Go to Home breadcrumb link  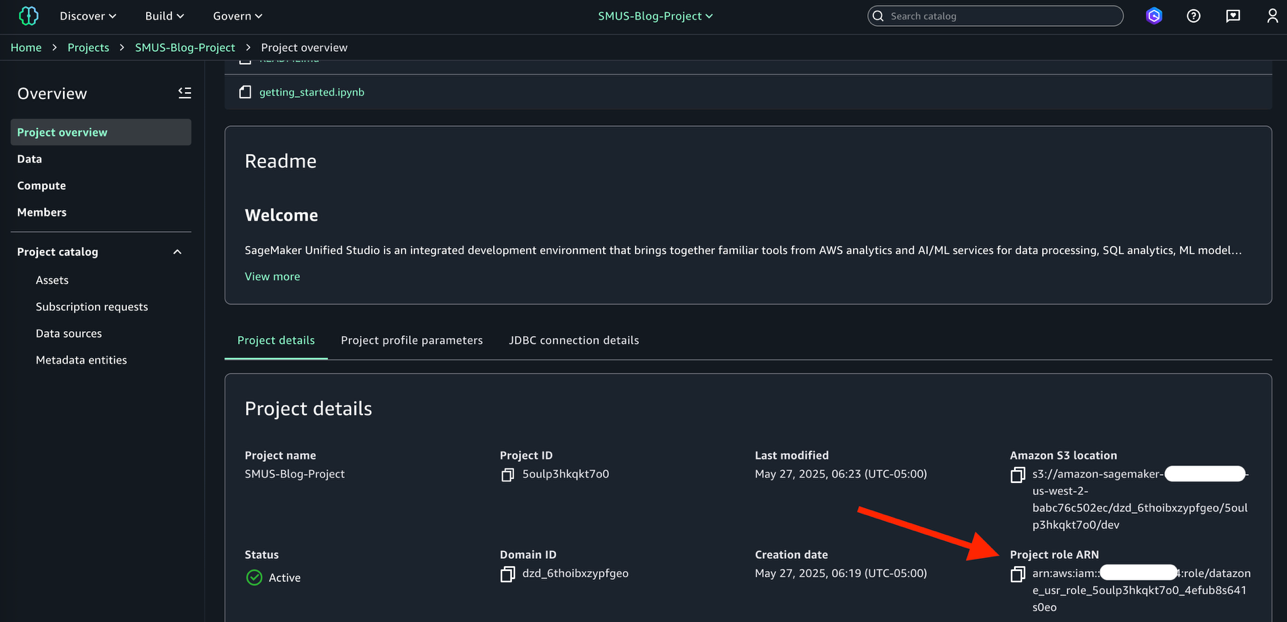point(26,47)
